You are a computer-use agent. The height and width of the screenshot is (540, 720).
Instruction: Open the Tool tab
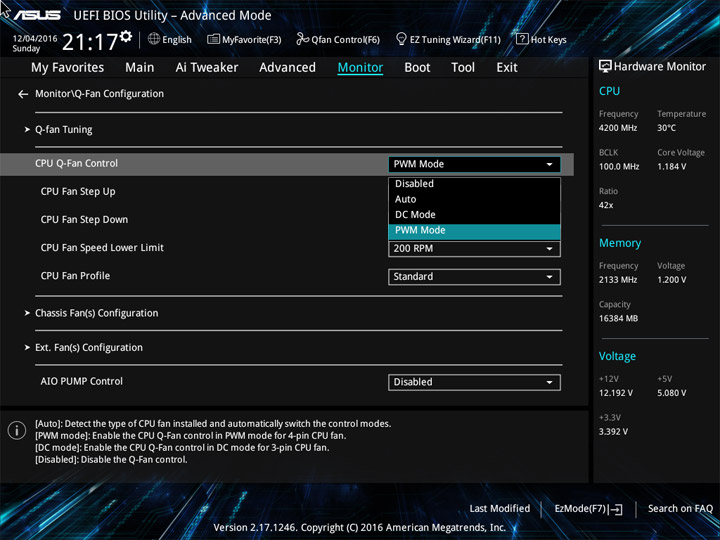click(x=463, y=68)
